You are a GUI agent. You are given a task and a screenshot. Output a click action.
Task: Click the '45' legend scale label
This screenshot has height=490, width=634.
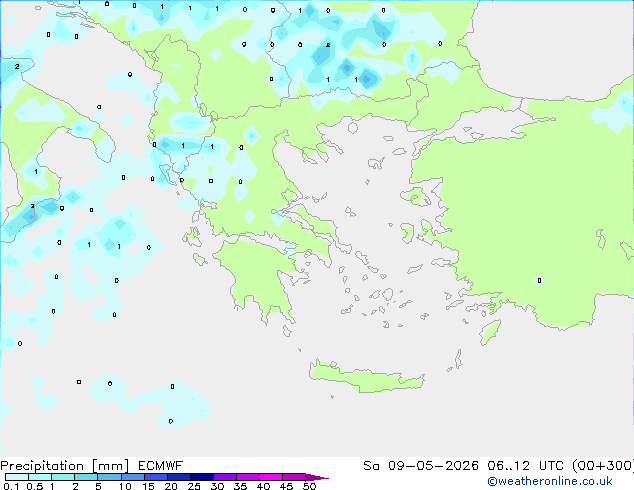[286, 486]
